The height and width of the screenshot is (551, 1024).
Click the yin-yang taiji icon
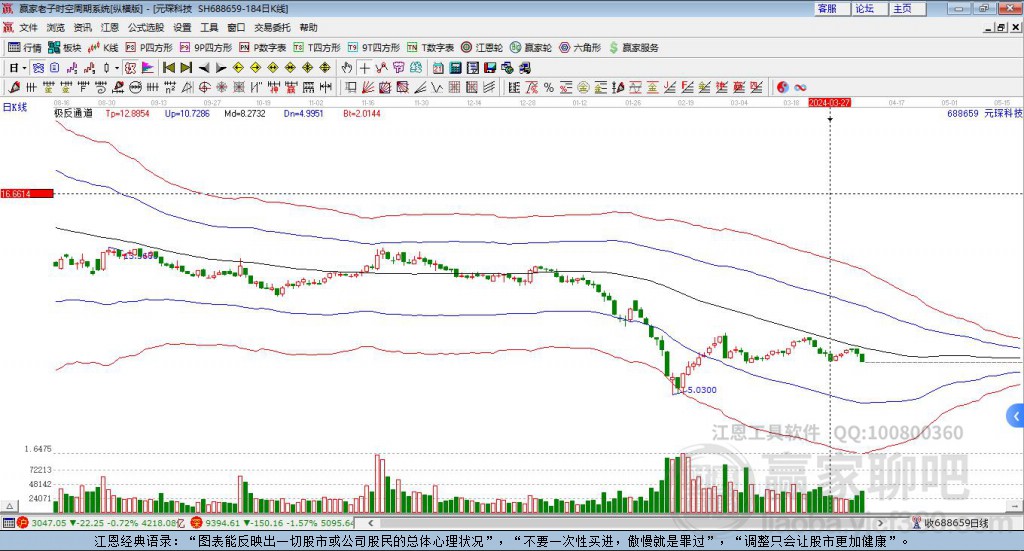coord(782,87)
